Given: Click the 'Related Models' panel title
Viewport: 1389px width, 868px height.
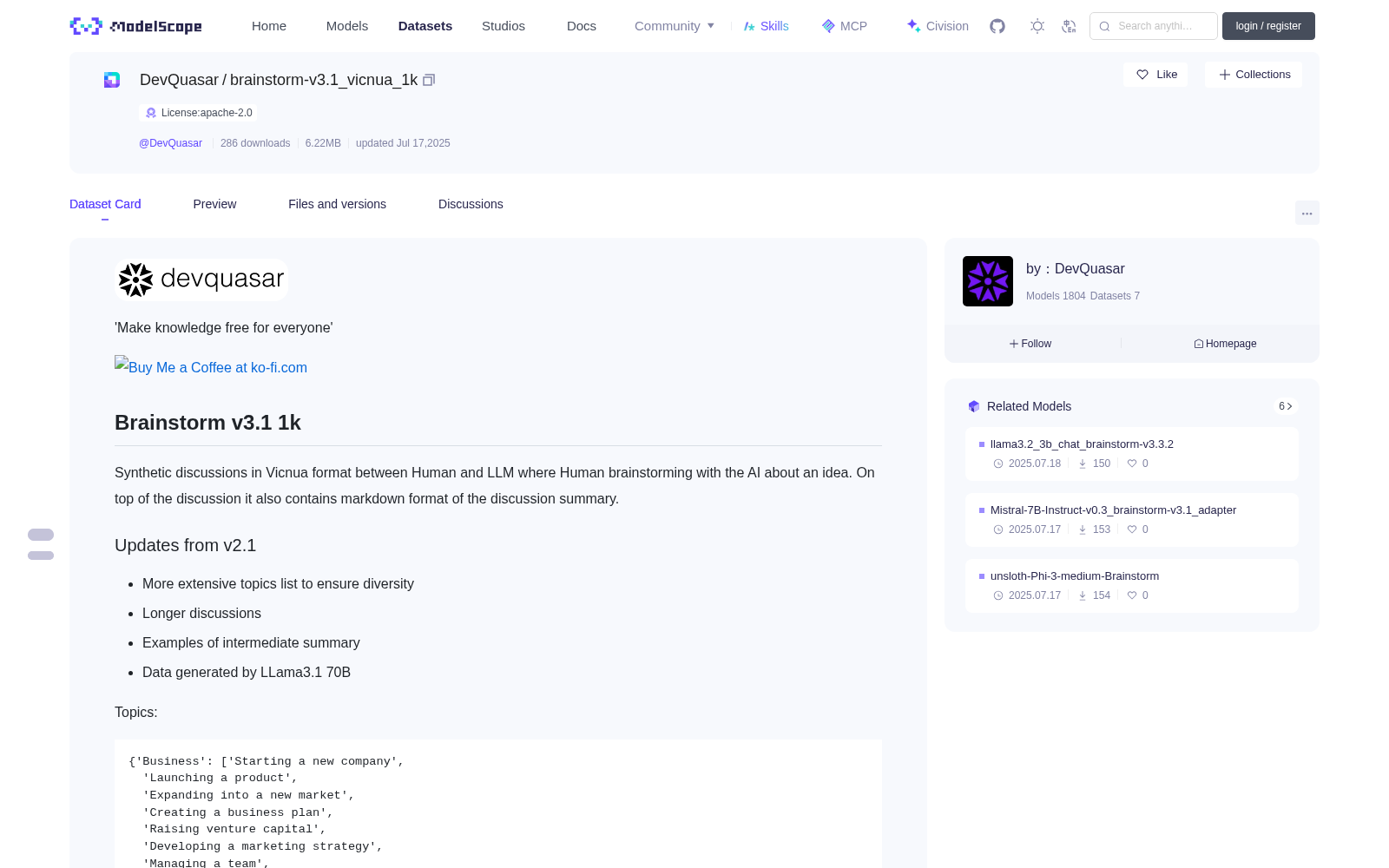Looking at the screenshot, I should coord(1029,406).
